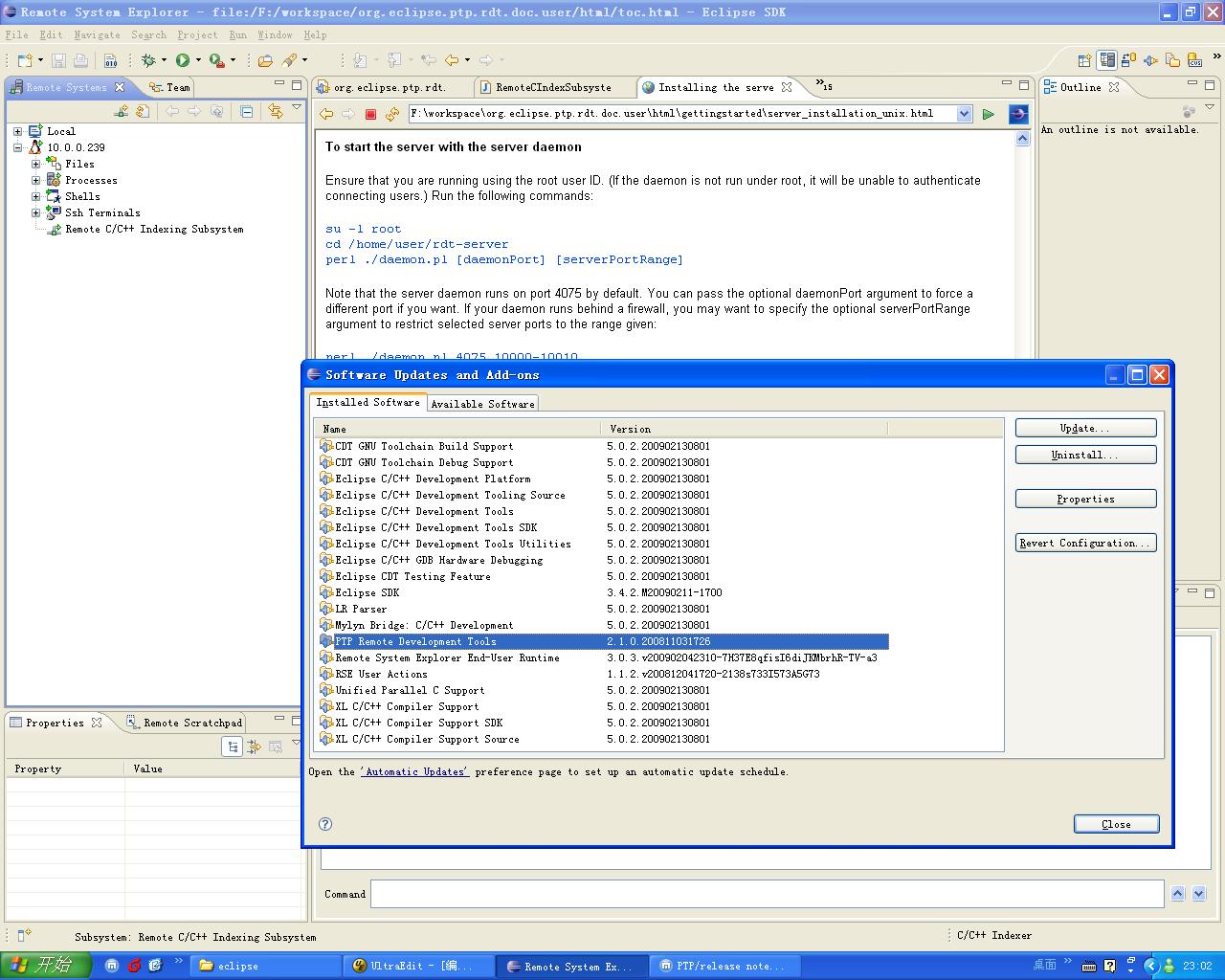Close the Installing the serve editor tab

point(787,87)
